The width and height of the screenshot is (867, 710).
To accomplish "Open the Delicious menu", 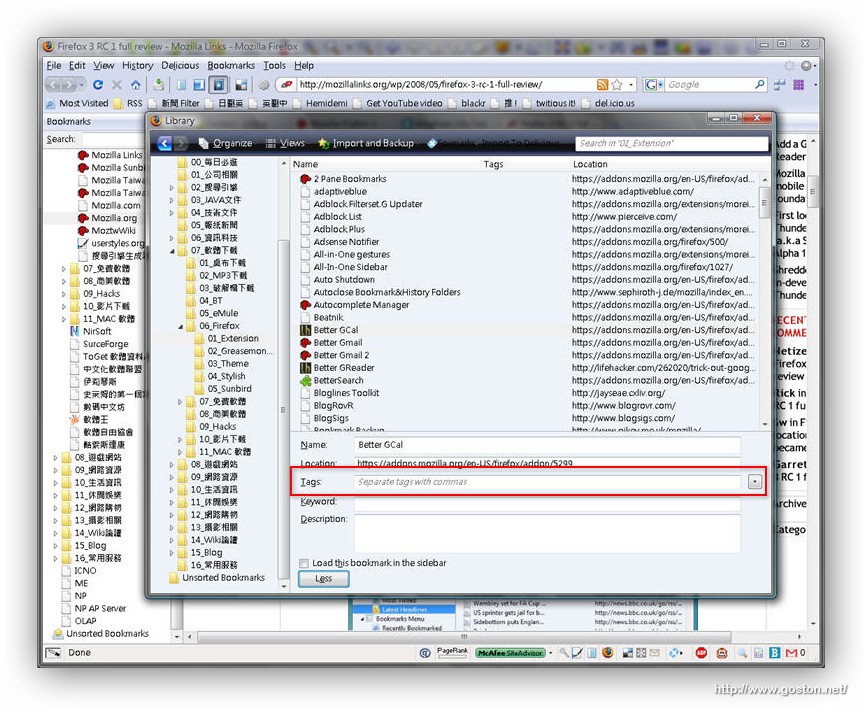I will [x=180, y=65].
